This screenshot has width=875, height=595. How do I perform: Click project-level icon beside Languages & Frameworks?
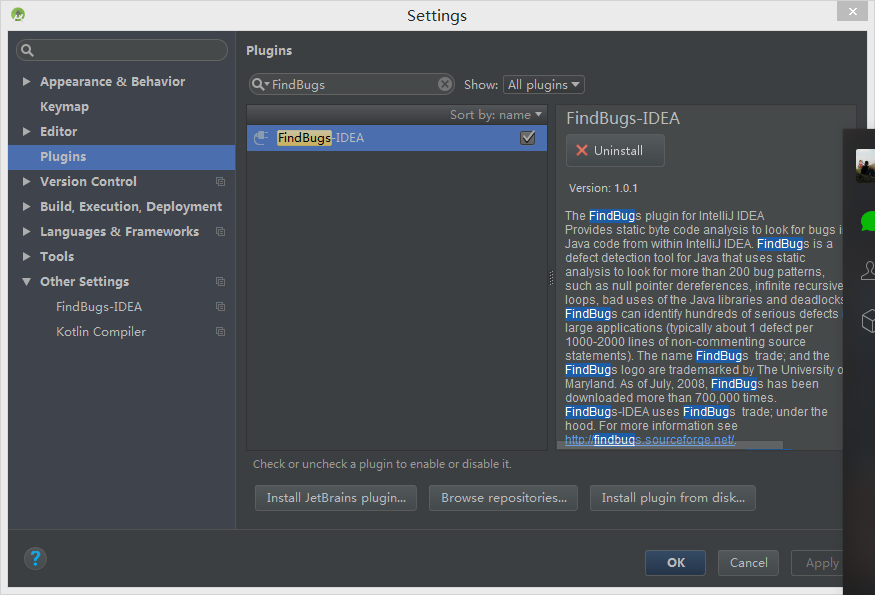click(x=220, y=232)
